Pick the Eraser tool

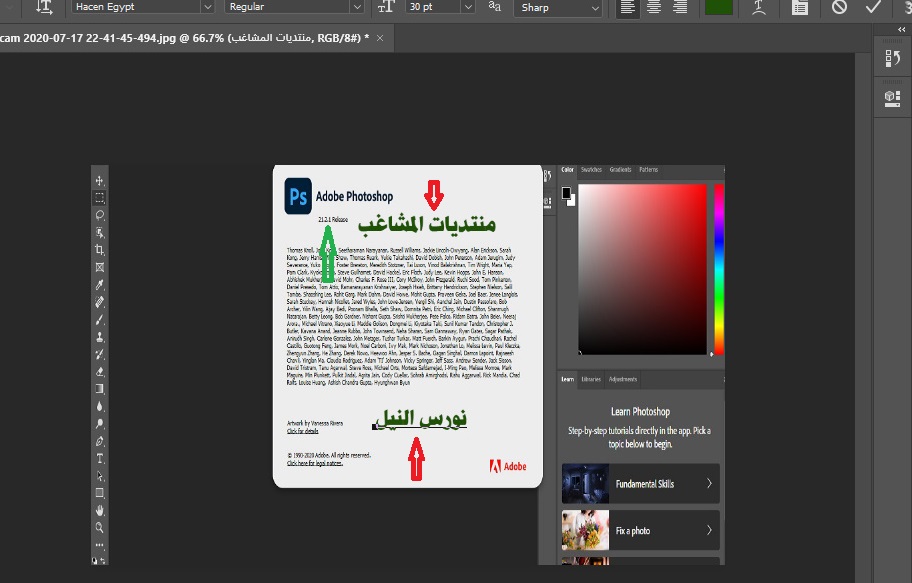(100, 371)
